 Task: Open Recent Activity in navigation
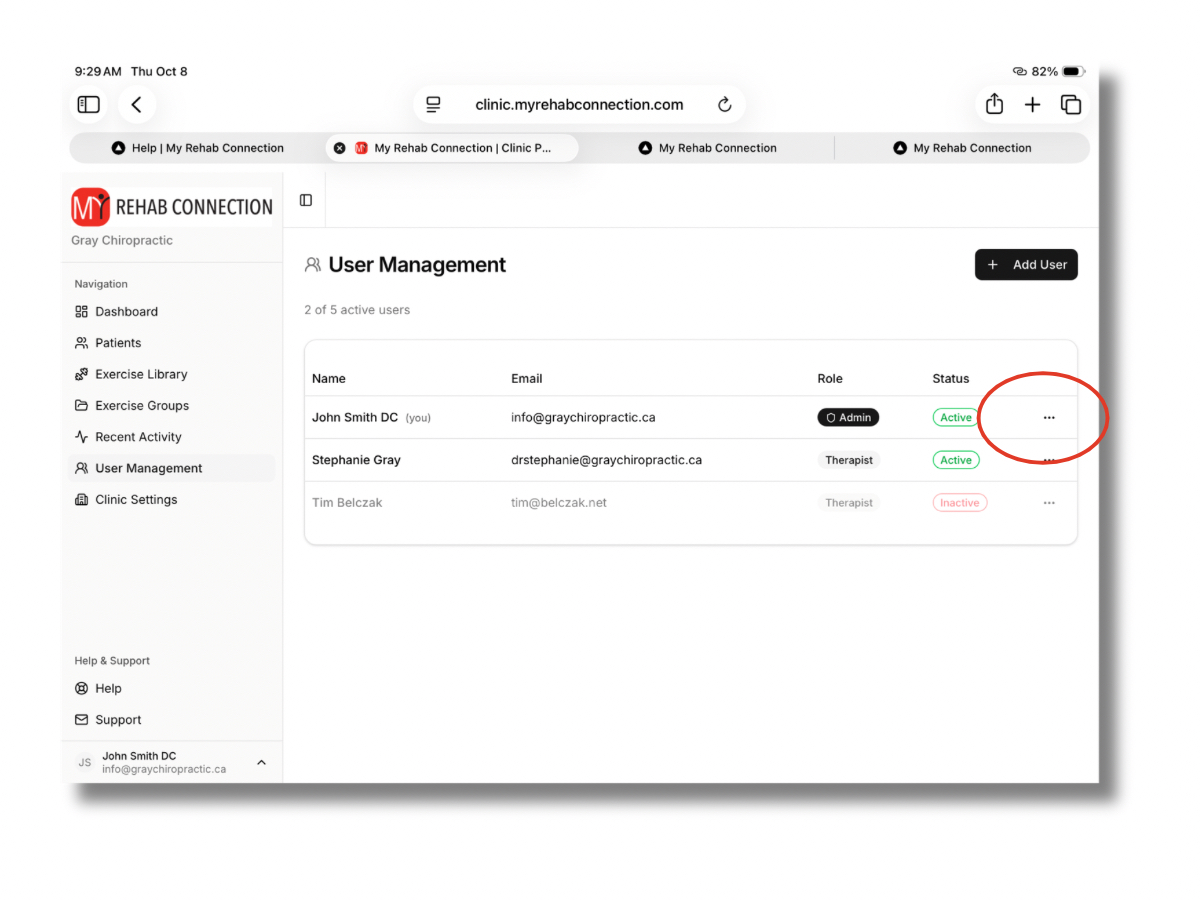click(172, 436)
